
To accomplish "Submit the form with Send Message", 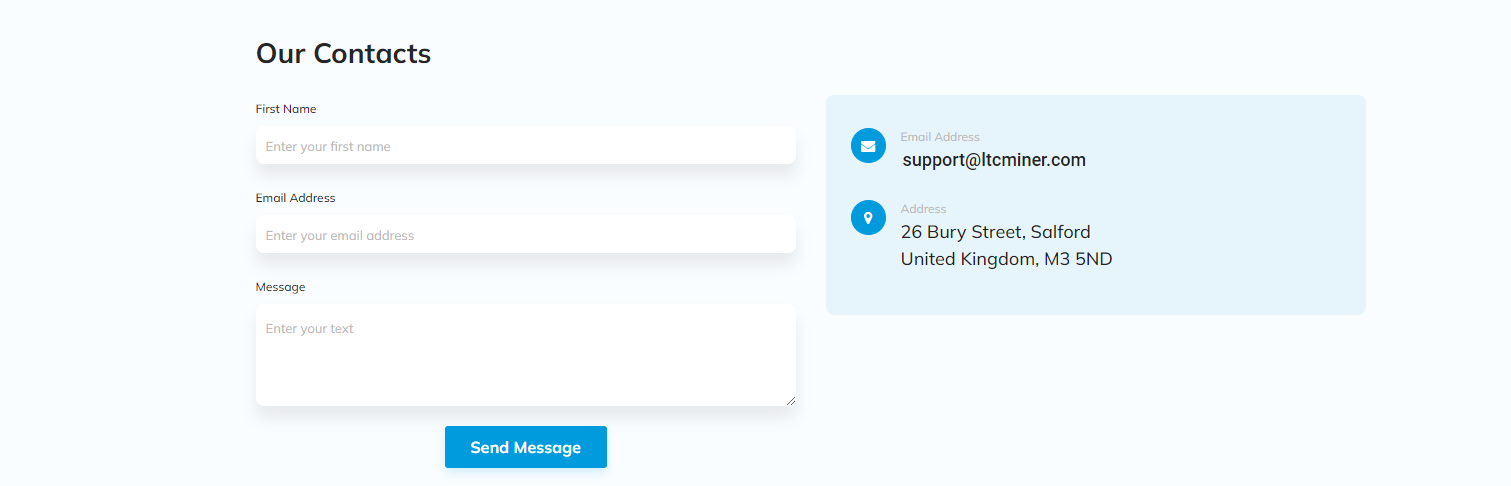I will 526,447.
